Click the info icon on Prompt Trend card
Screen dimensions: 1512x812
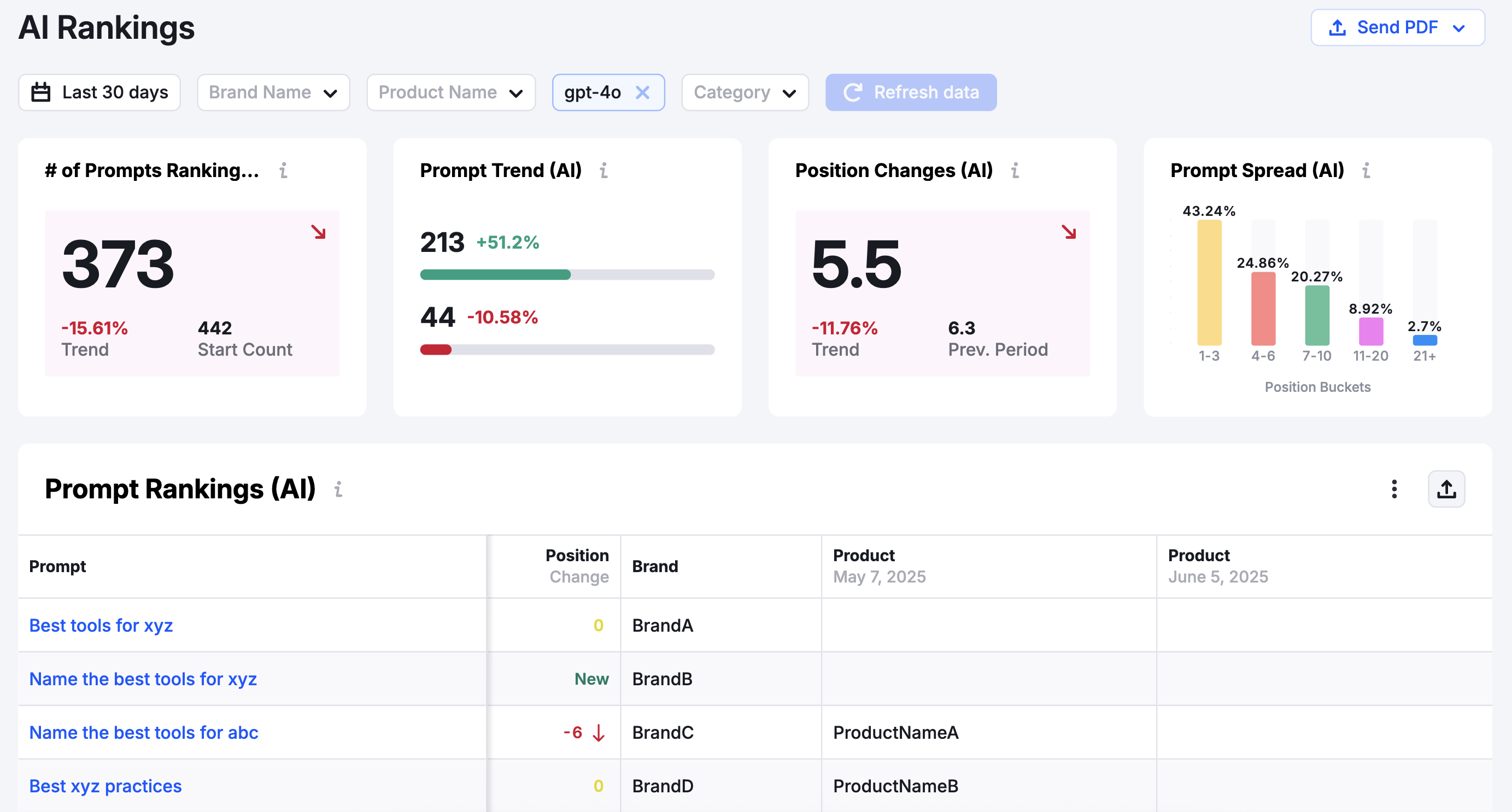tap(604, 170)
